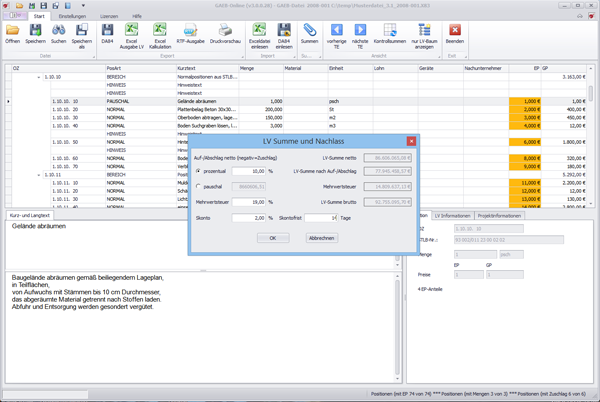Import via Exceldatei einlesen
The image size is (600, 402).
(259, 36)
